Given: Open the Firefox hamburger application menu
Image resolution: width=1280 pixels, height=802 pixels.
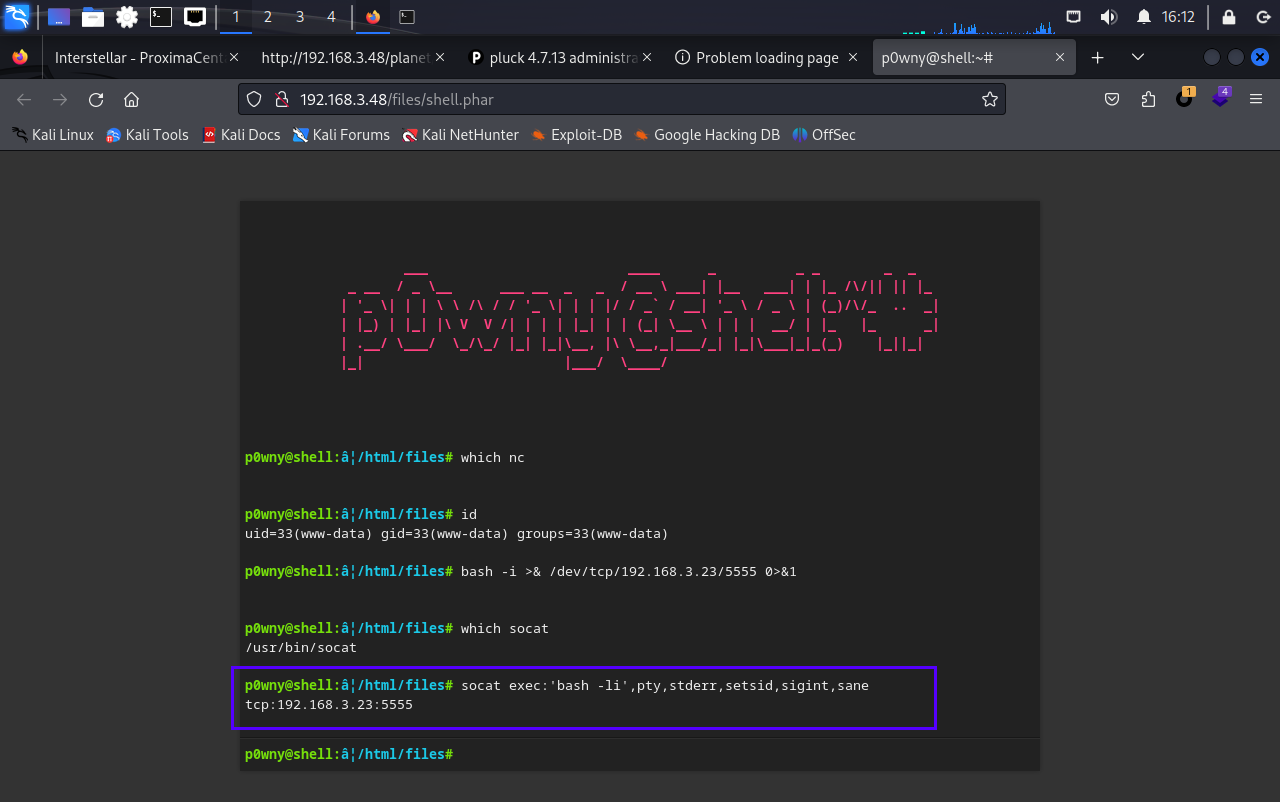Looking at the screenshot, I should tap(1257, 99).
